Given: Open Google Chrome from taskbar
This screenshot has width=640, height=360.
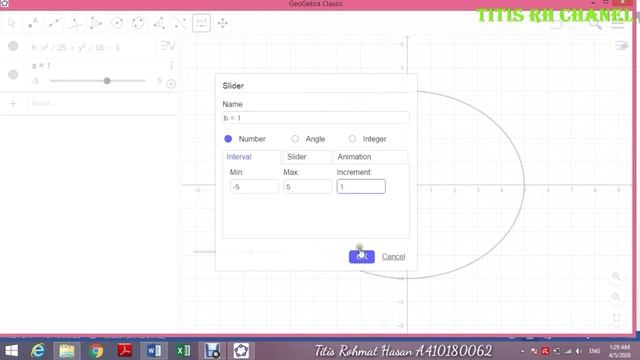Looking at the screenshot, I should 96,351.
